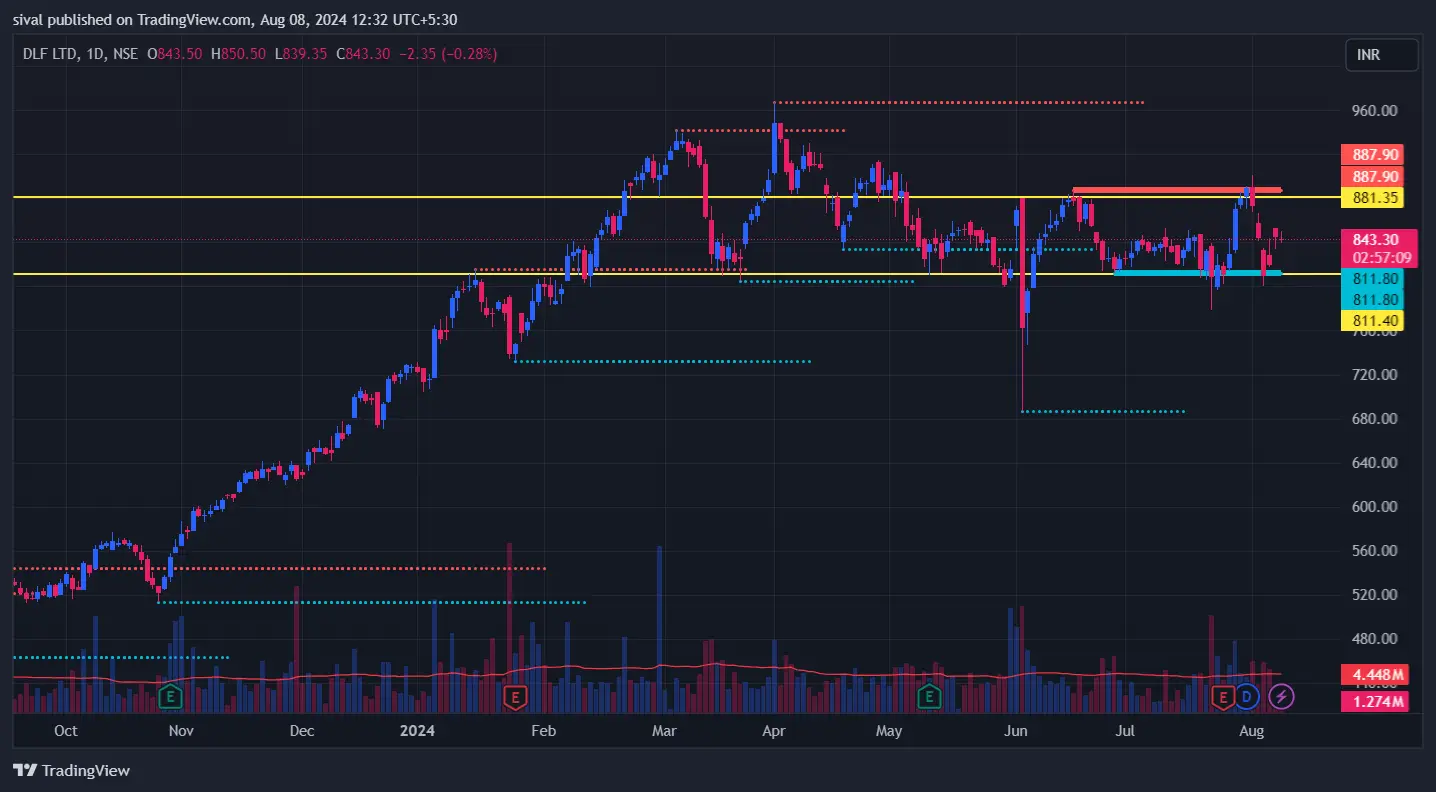Image resolution: width=1436 pixels, height=792 pixels.
Task: Click the 960.00 price axis label
Action: (1374, 110)
